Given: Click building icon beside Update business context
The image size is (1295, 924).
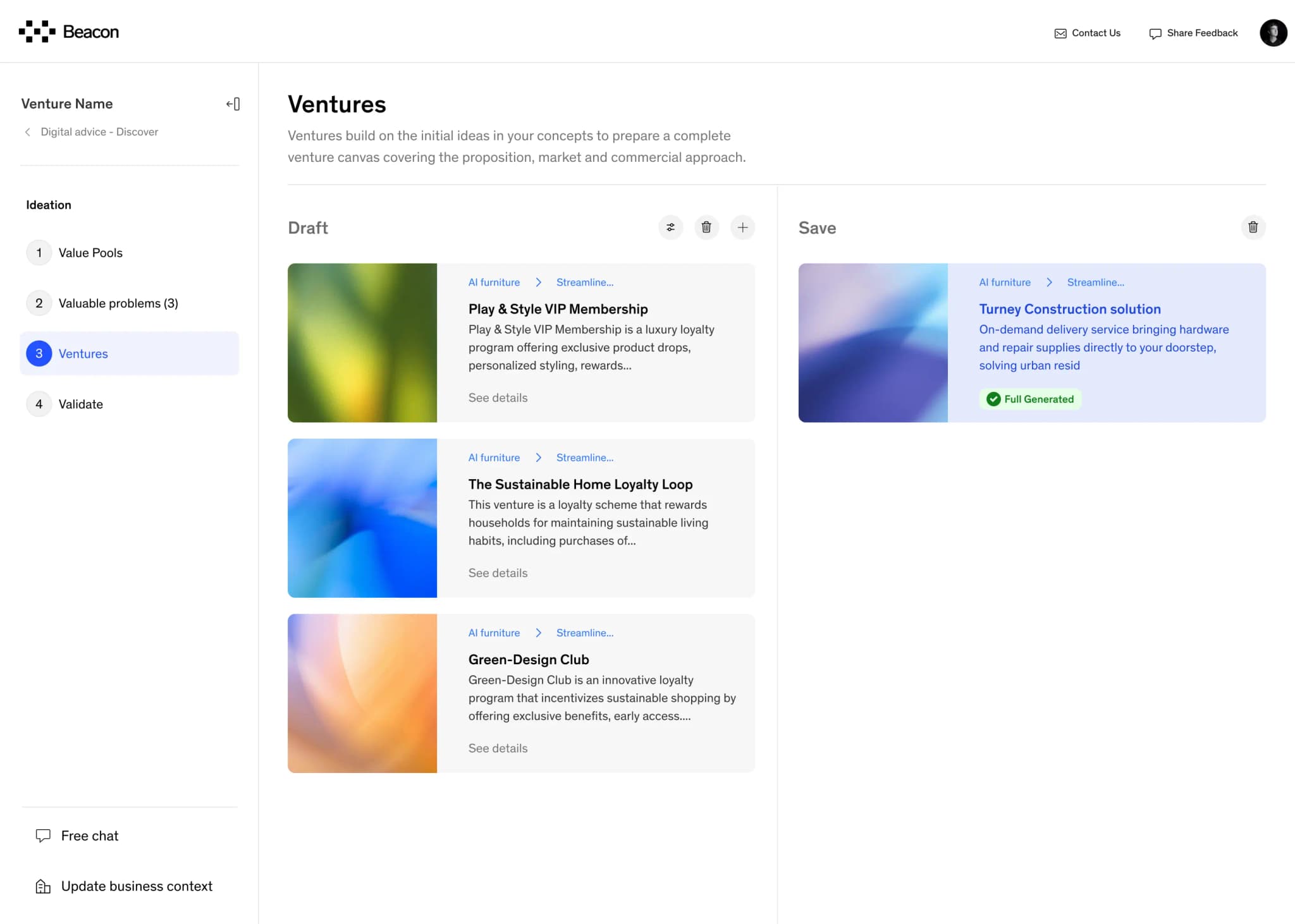Looking at the screenshot, I should [43, 887].
